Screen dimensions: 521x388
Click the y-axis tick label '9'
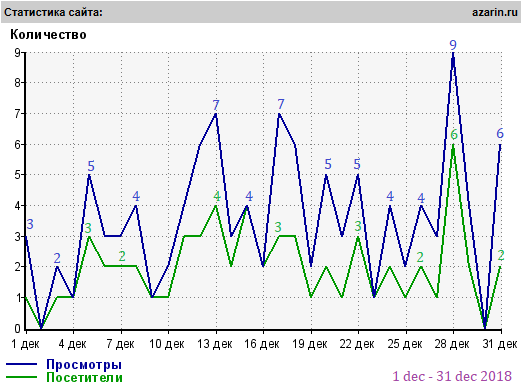pos(17,52)
